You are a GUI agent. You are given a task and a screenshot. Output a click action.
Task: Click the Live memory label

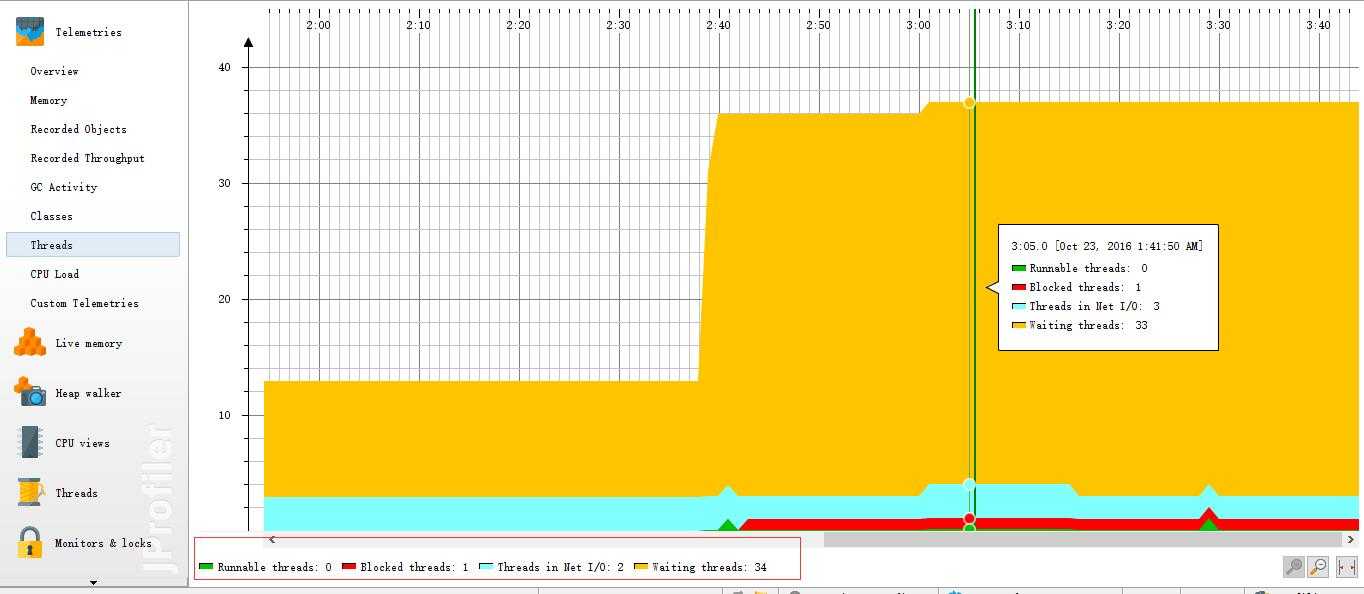[x=88, y=343]
